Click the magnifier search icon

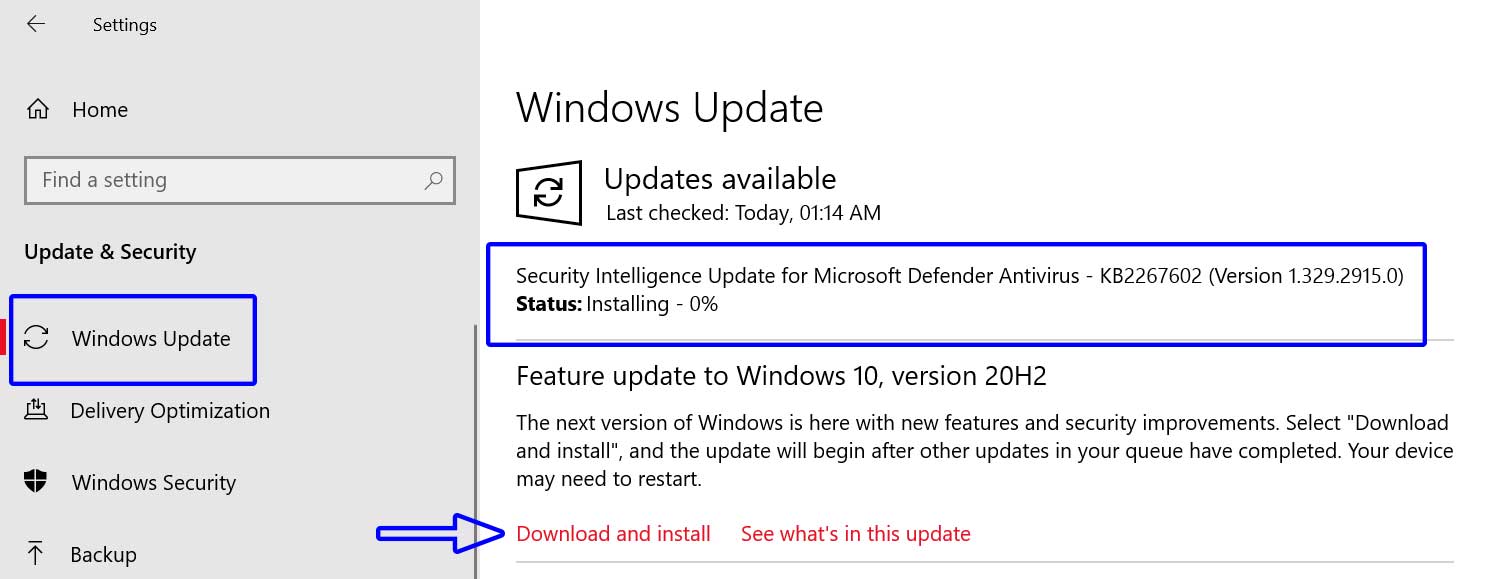click(x=433, y=181)
